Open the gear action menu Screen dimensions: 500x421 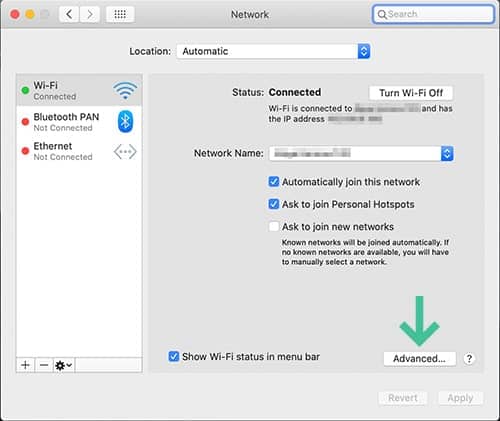tap(64, 365)
